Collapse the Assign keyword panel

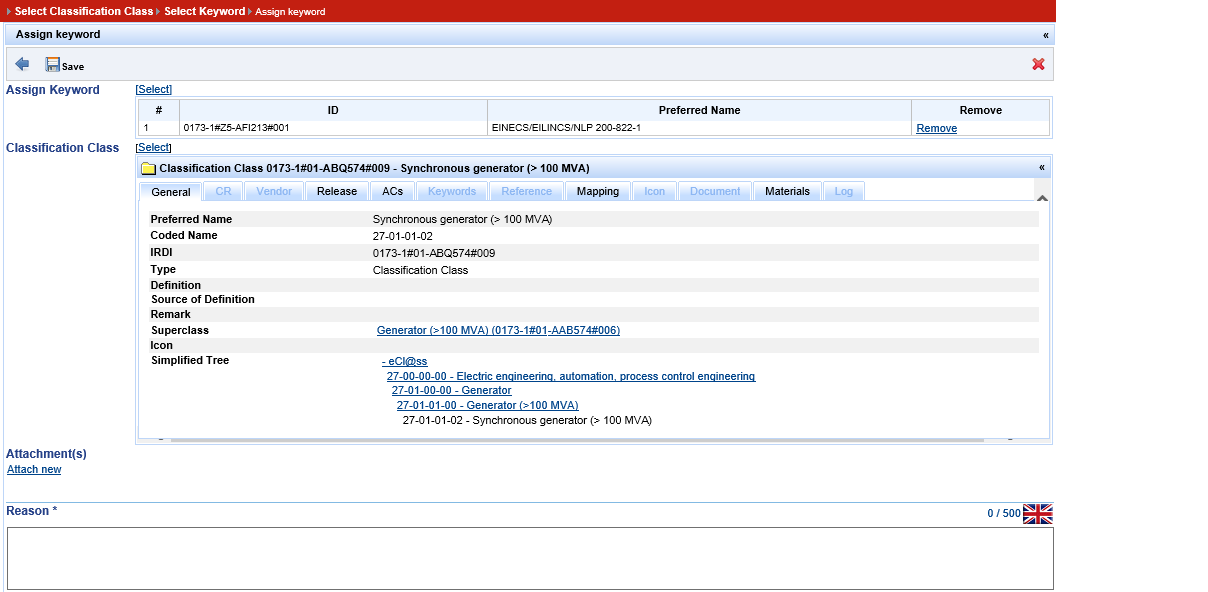click(1045, 35)
